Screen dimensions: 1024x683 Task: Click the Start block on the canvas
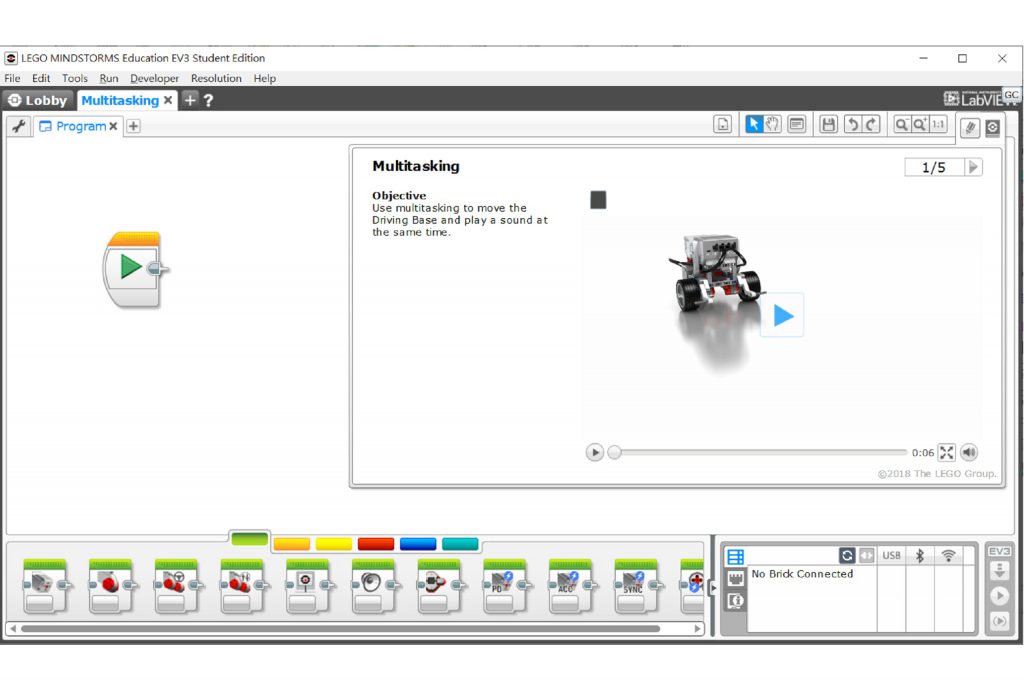133,269
